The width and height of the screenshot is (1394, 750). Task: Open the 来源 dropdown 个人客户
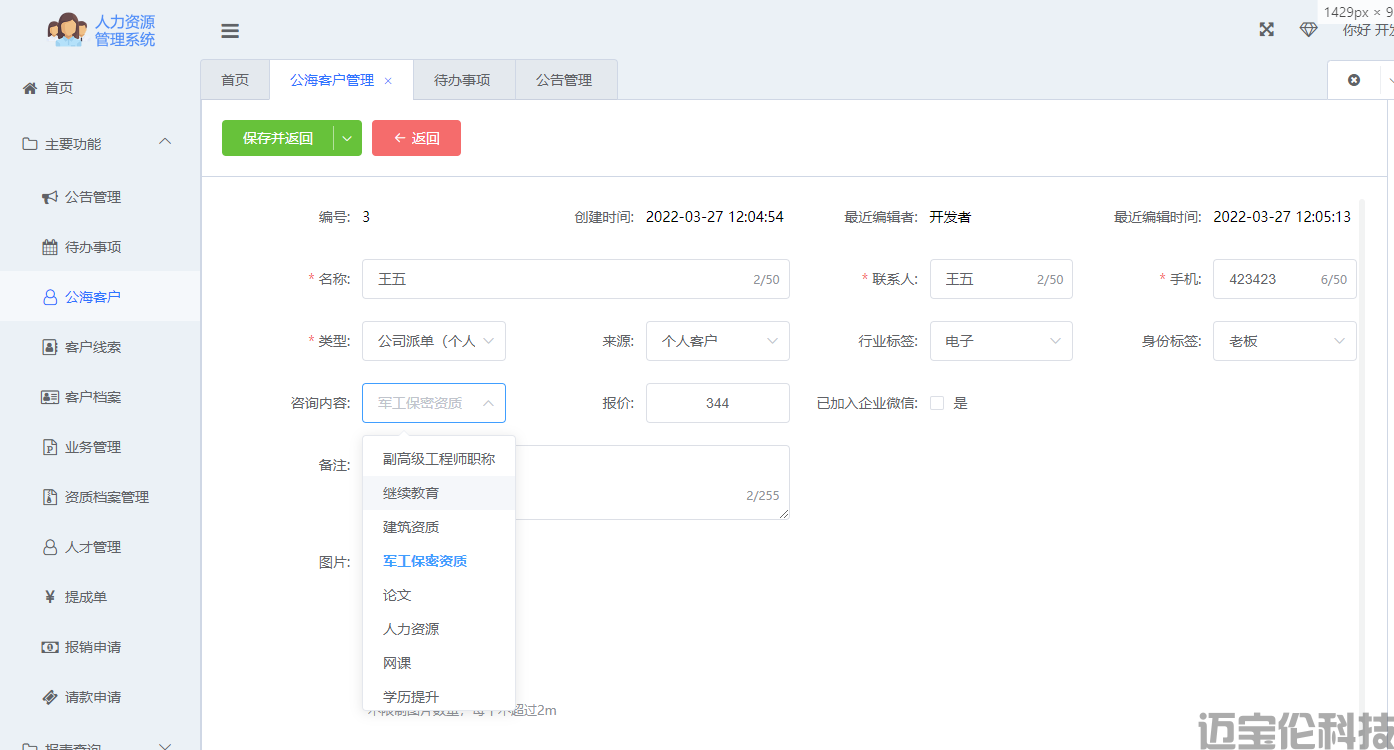[x=718, y=341]
